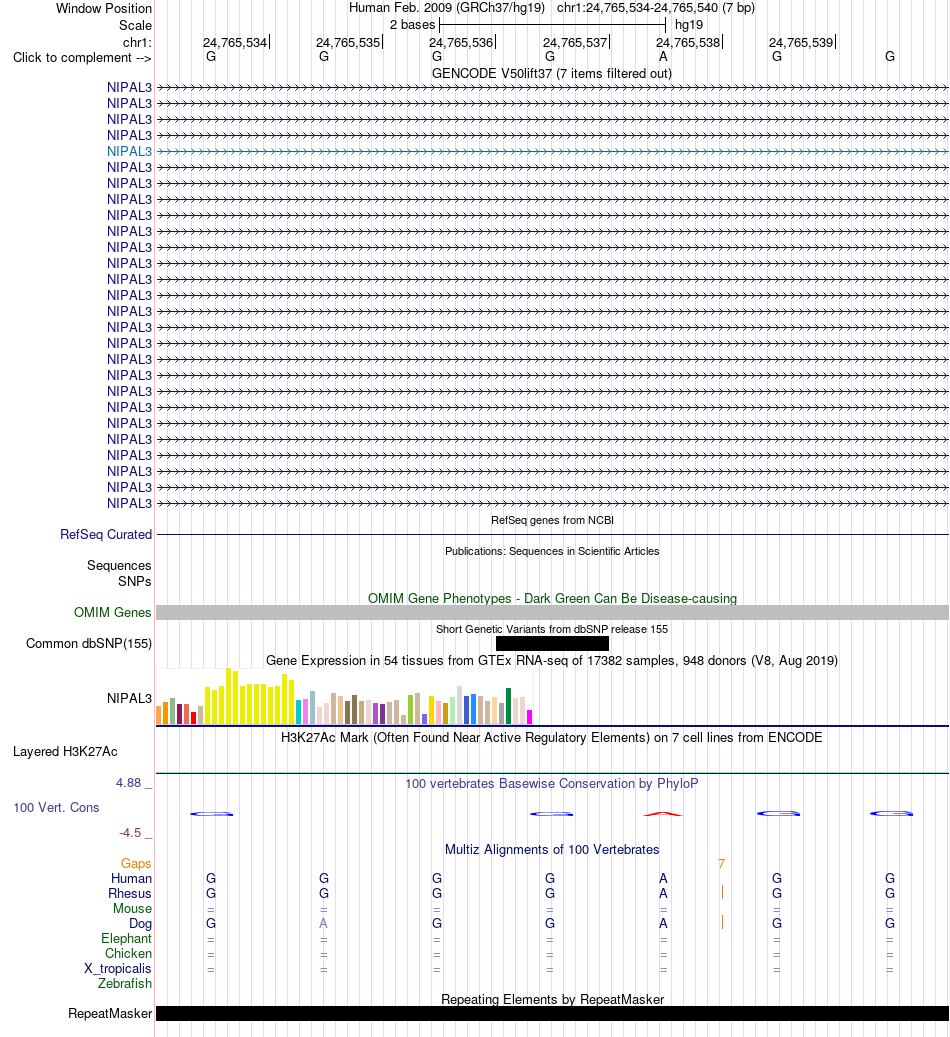Click the 'Sequences' track label
This screenshot has width=950, height=1037.
tap(119, 565)
